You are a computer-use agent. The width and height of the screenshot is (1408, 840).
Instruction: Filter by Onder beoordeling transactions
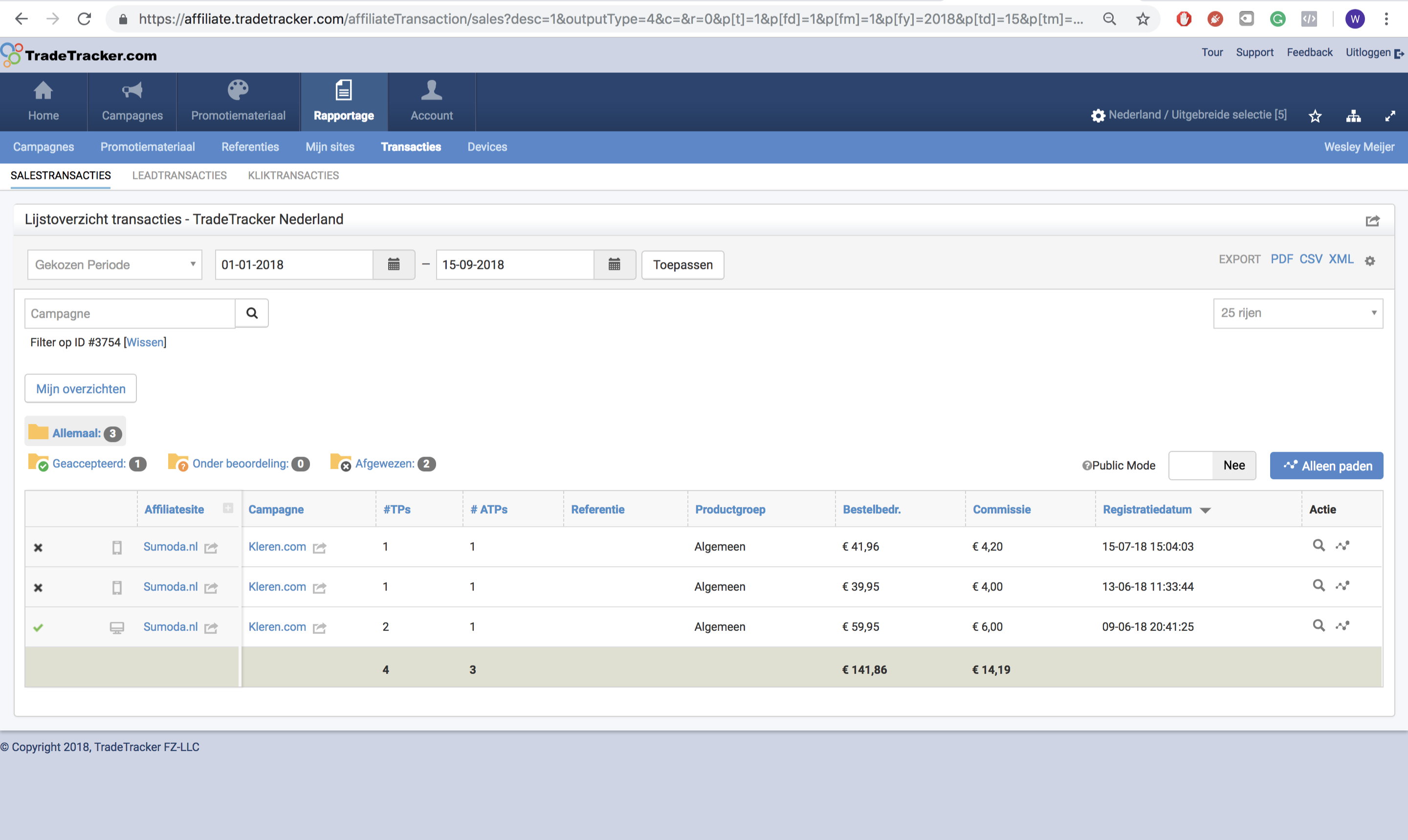point(239,464)
